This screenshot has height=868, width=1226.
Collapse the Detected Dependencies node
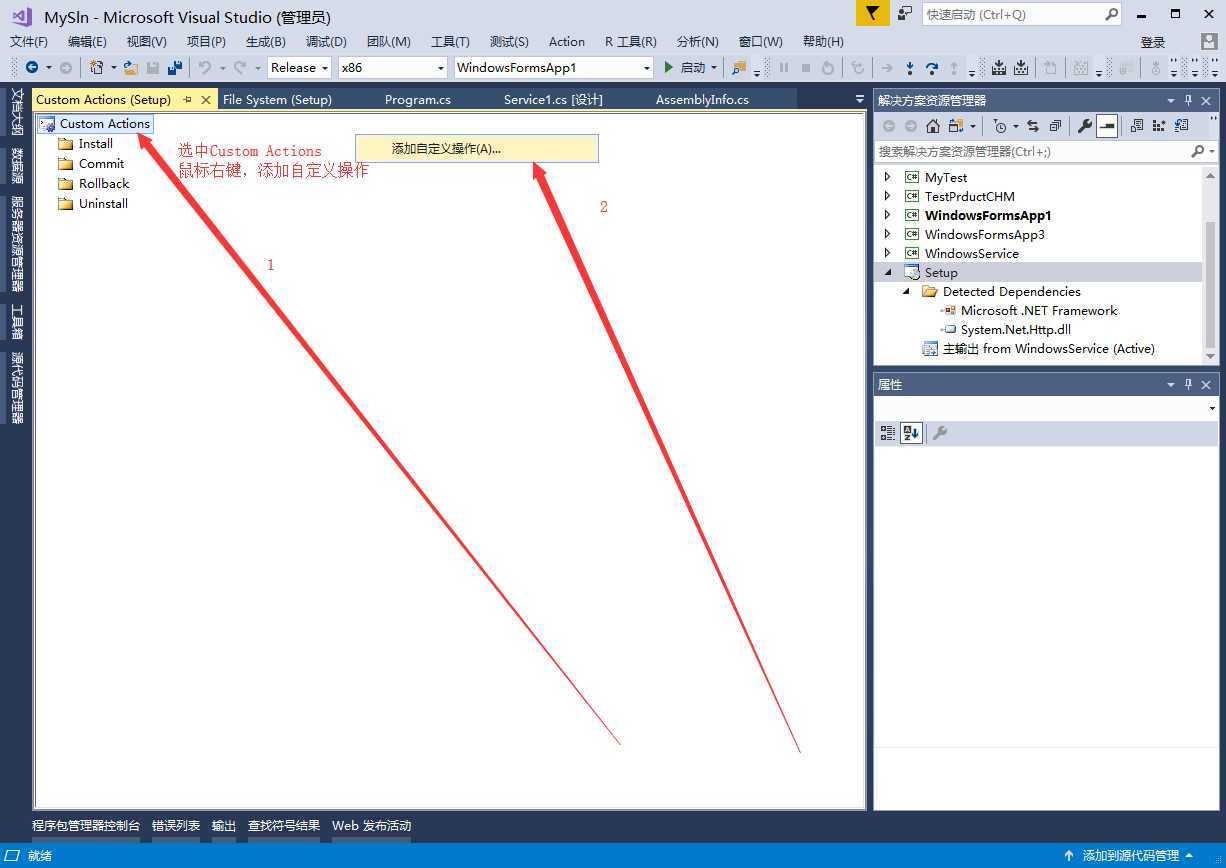click(906, 291)
